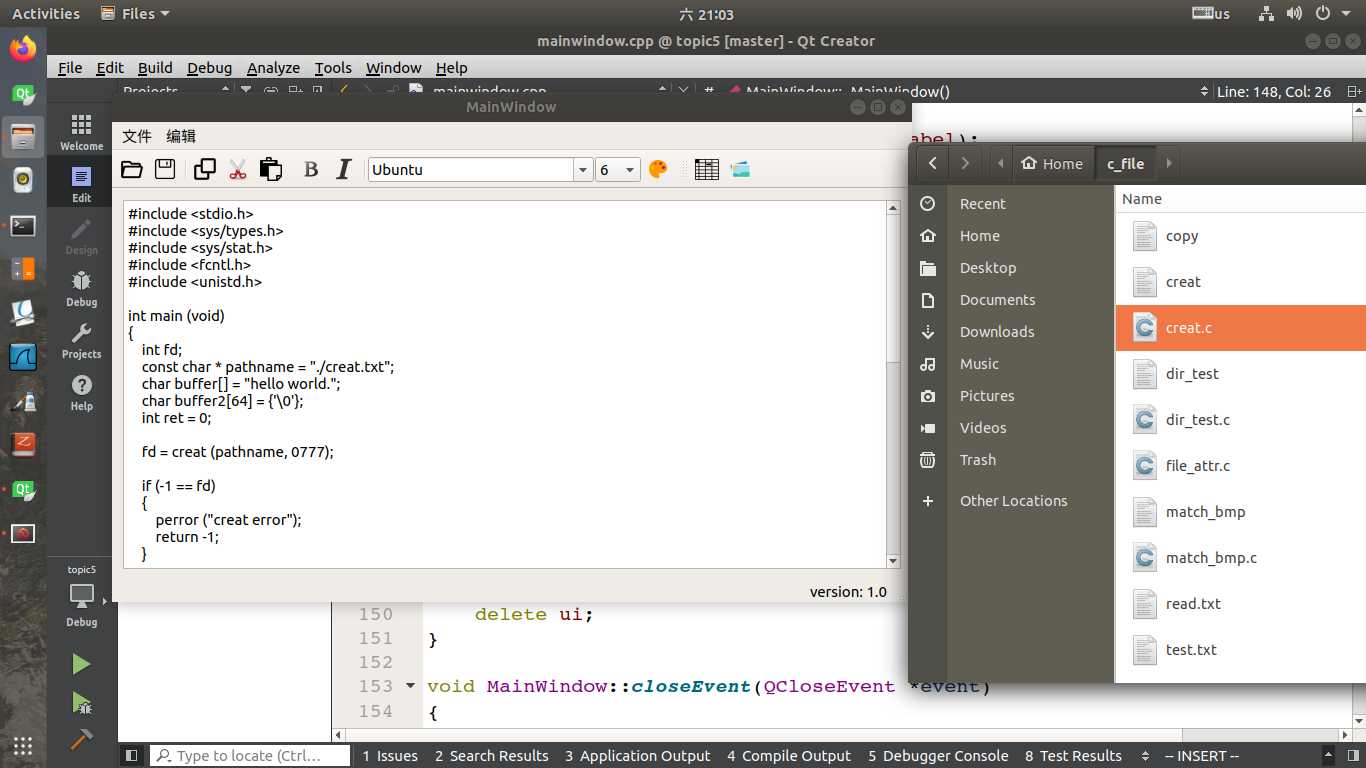Open the Edit menu in Qt Creator
The width and height of the screenshot is (1366, 768).
point(110,68)
